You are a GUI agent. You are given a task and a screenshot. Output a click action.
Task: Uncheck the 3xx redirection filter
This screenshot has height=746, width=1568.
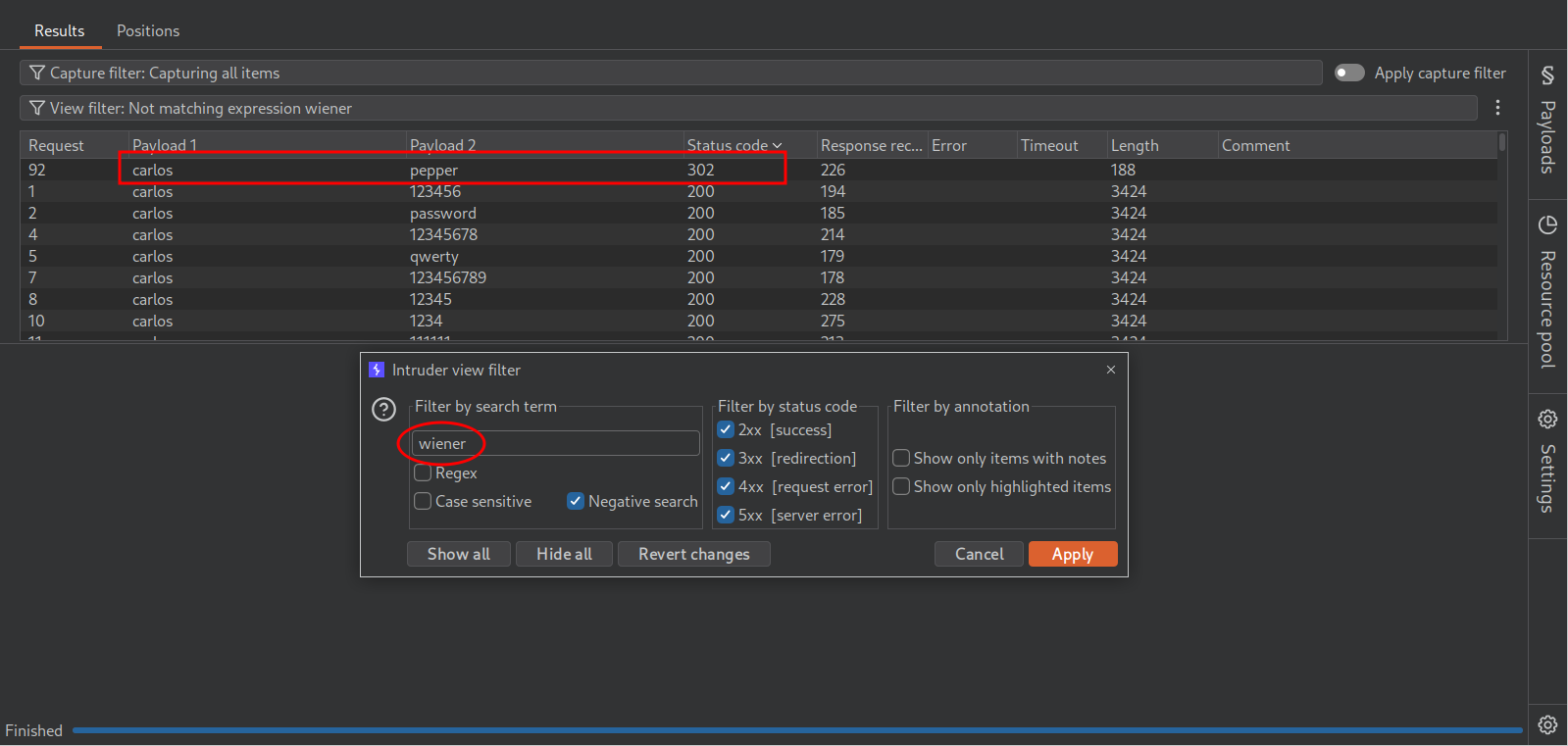click(x=726, y=459)
